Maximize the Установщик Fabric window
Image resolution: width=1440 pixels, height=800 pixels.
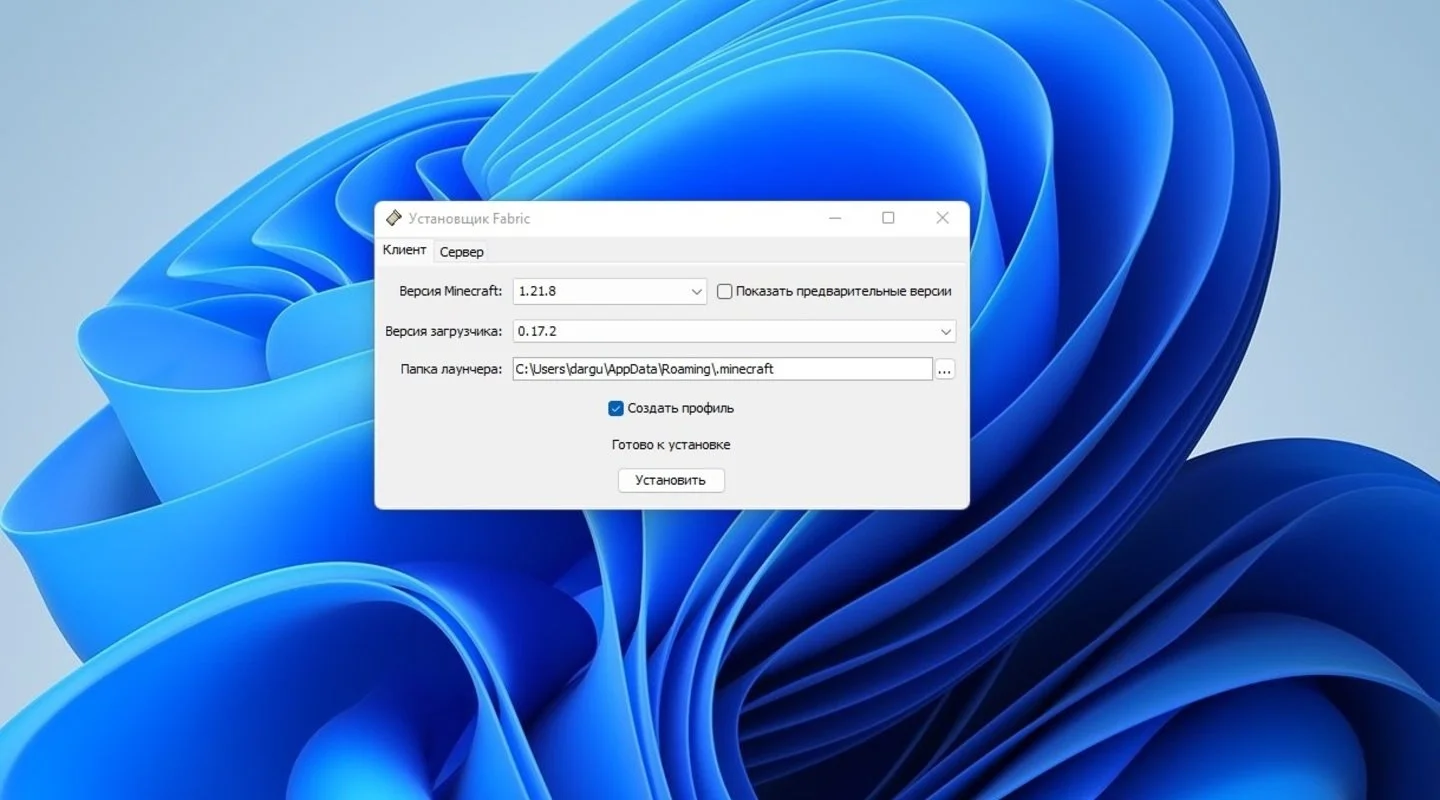[888, 218]
